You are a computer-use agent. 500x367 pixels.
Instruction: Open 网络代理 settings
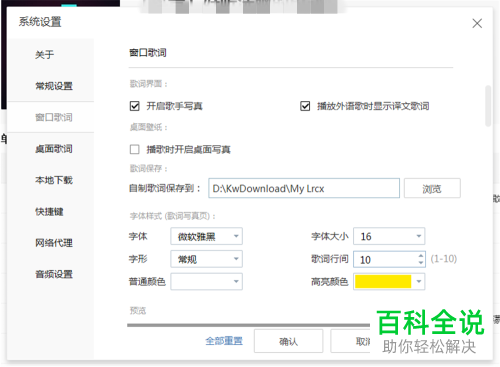tap(54, 243)
